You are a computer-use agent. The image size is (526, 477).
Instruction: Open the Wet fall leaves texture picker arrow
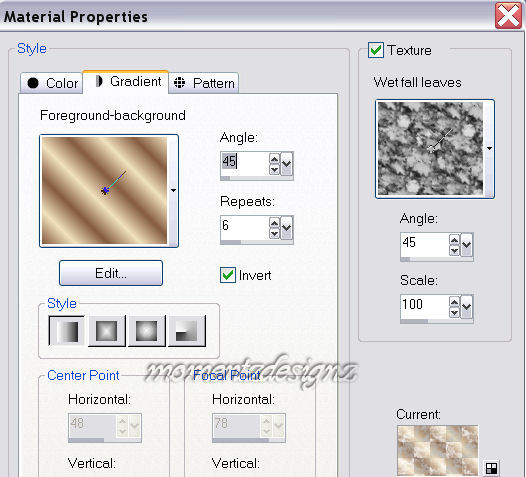[x=489, y=148]
